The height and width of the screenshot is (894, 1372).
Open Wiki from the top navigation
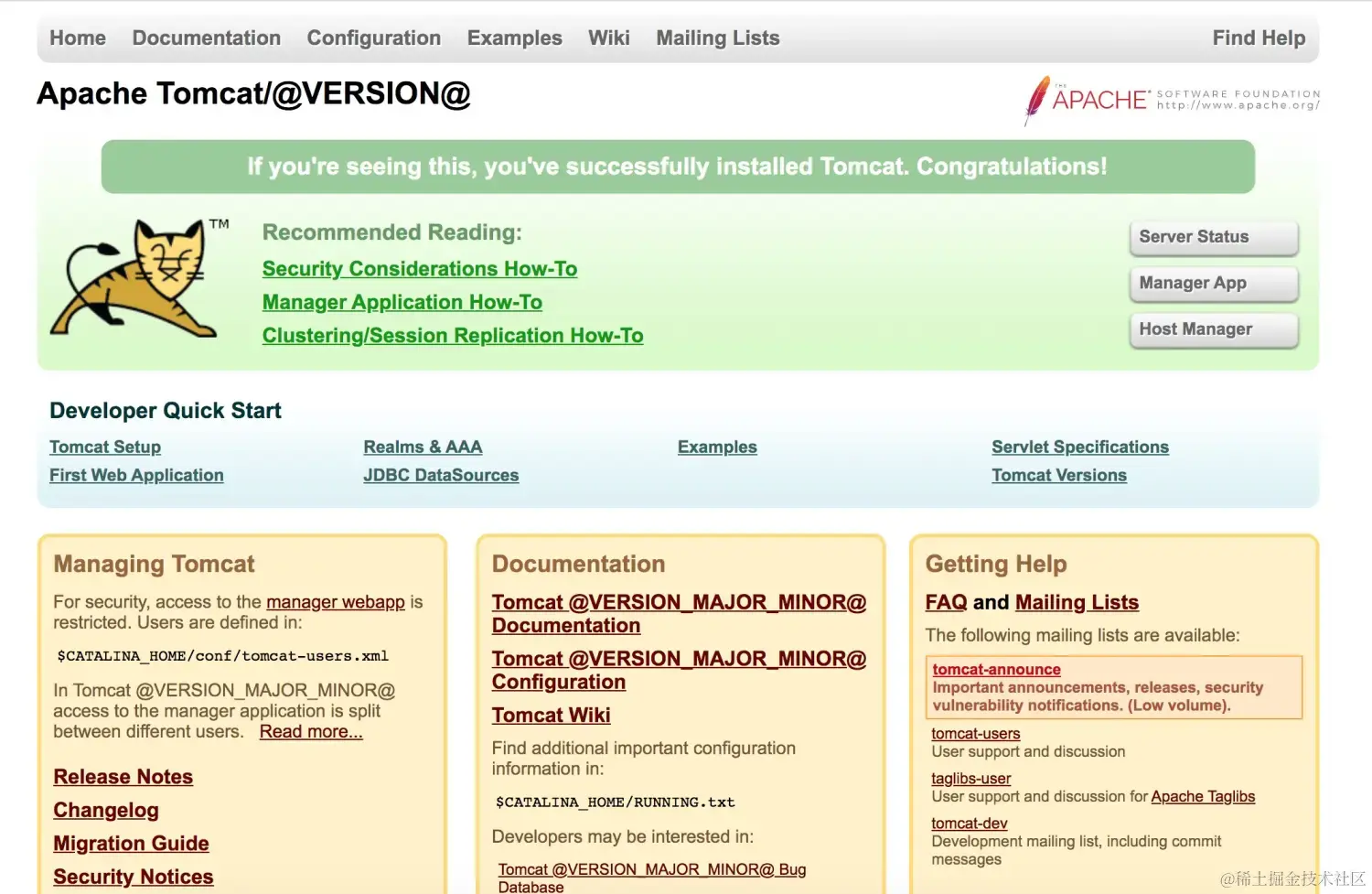(609, 38)
